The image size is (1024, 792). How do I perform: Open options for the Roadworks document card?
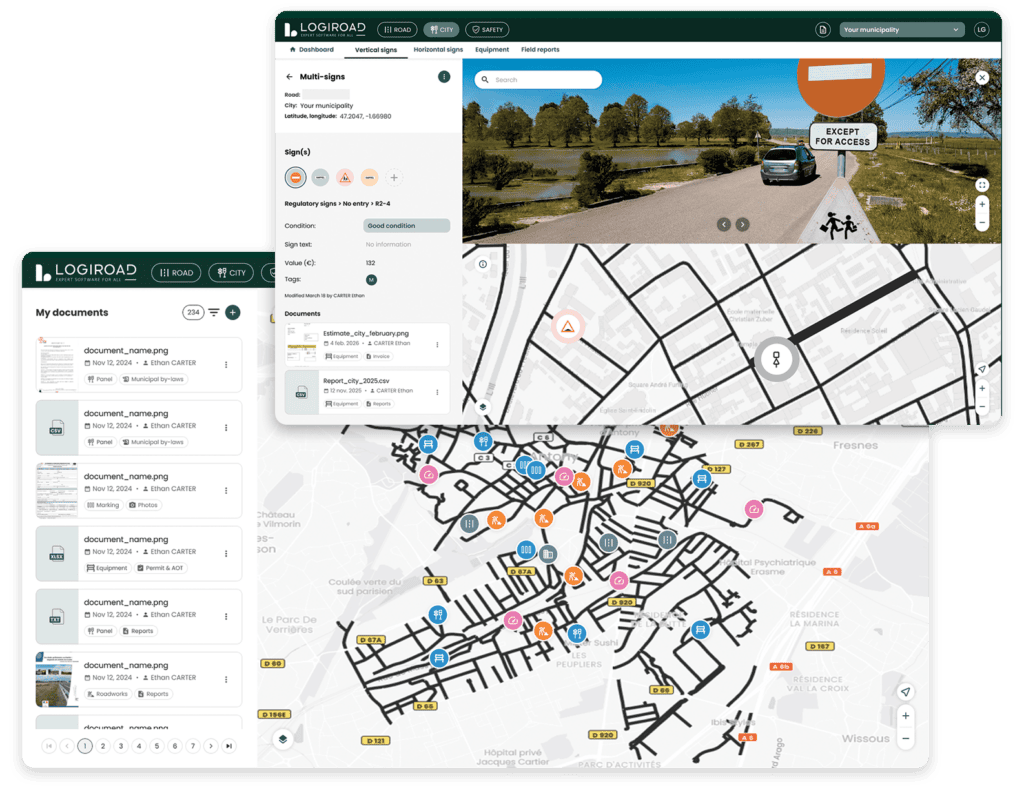coord(226,679)
